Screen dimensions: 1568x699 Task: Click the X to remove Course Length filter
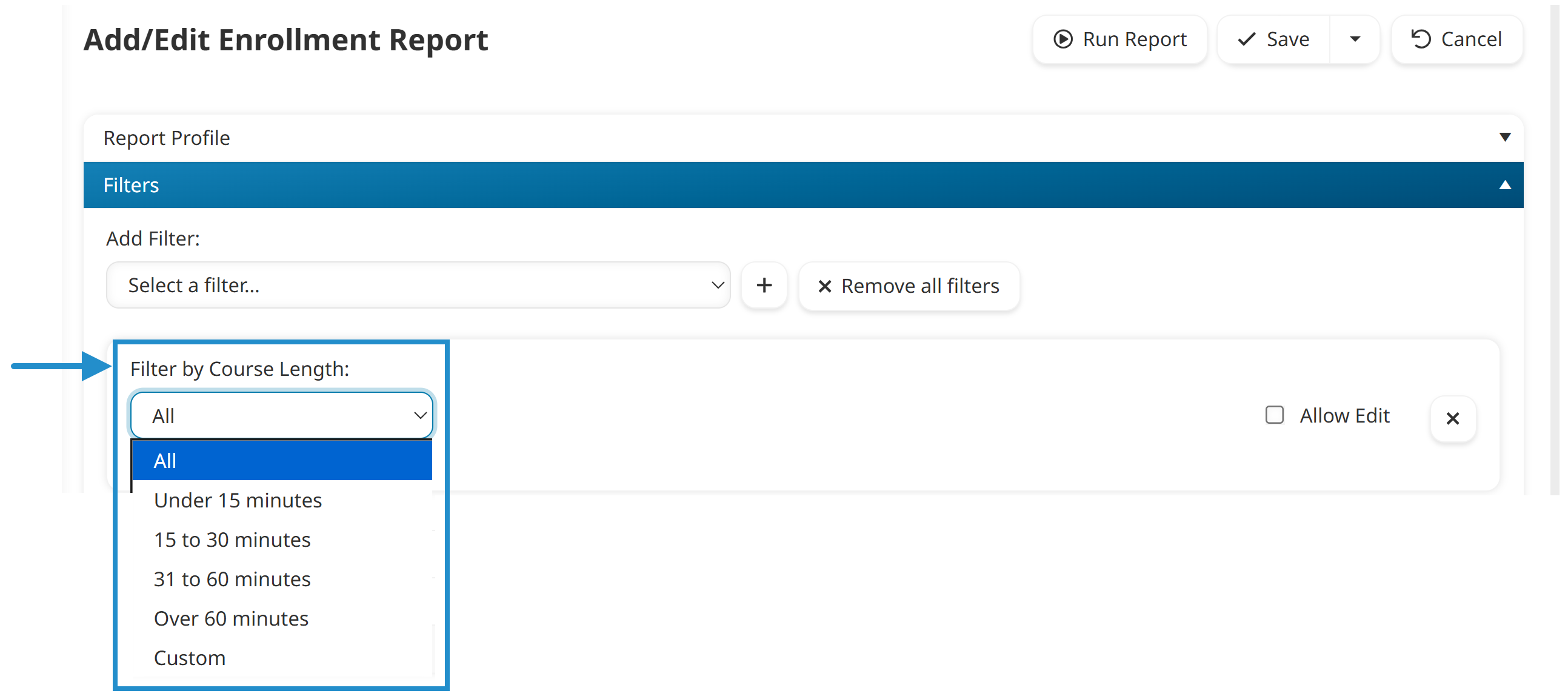point(1453,418)
